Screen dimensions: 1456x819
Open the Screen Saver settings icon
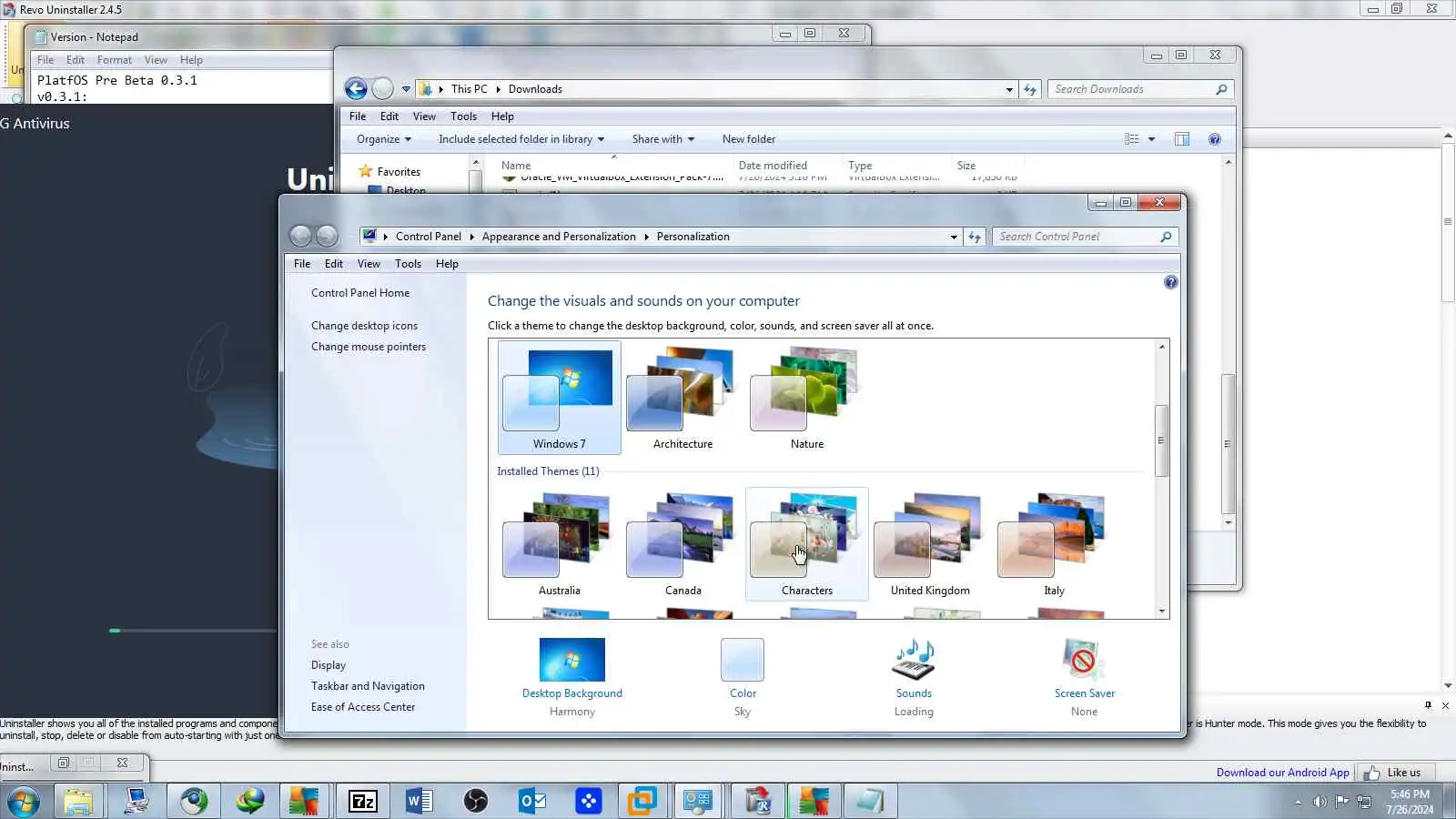(1084, 660)
